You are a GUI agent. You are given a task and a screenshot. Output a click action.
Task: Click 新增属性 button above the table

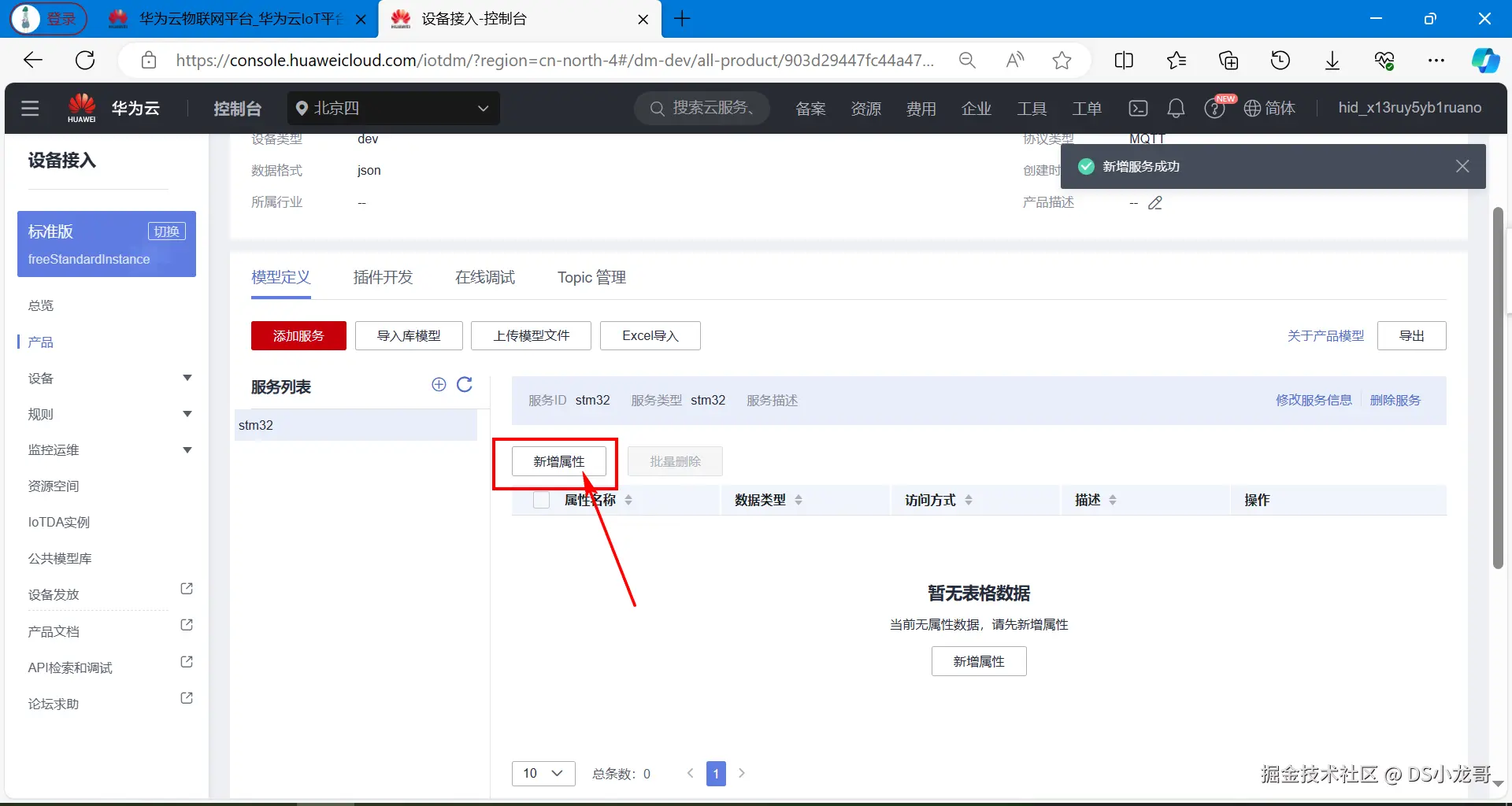pos(559,461)
